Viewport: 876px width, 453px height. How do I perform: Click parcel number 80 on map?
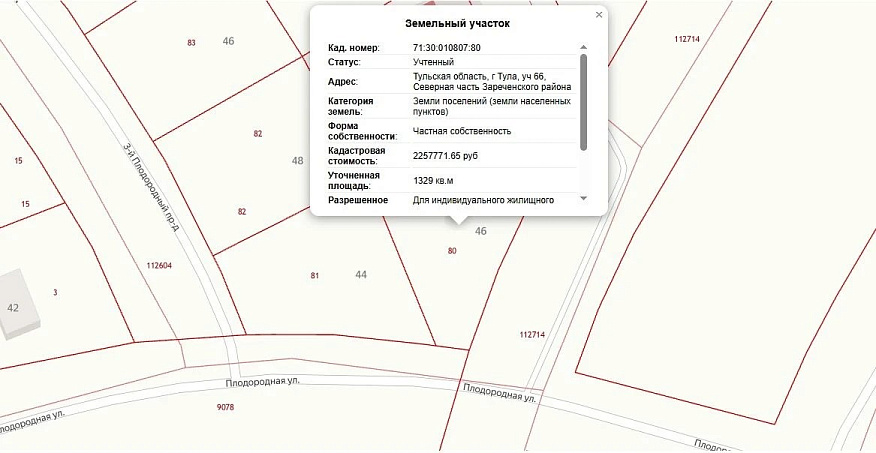click(452, 251)
